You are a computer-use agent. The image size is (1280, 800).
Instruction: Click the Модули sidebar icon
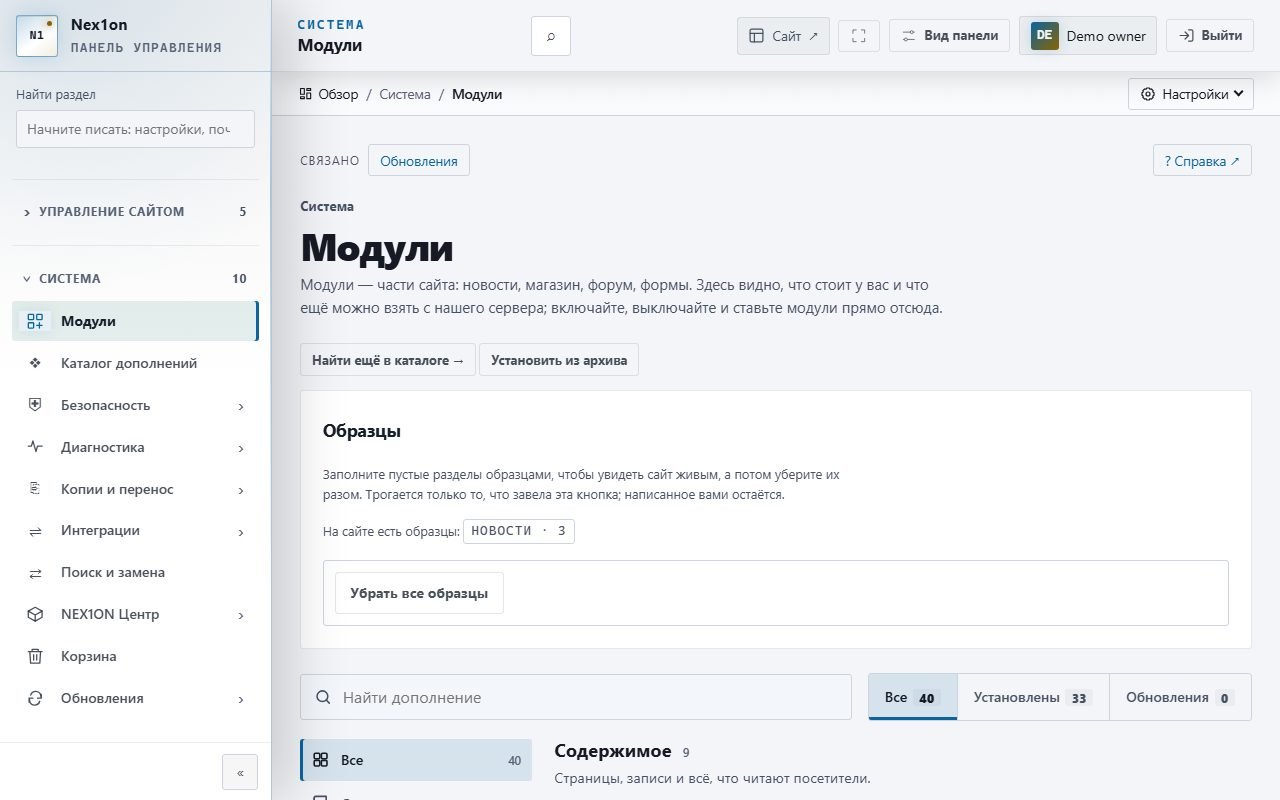(35, 321)
